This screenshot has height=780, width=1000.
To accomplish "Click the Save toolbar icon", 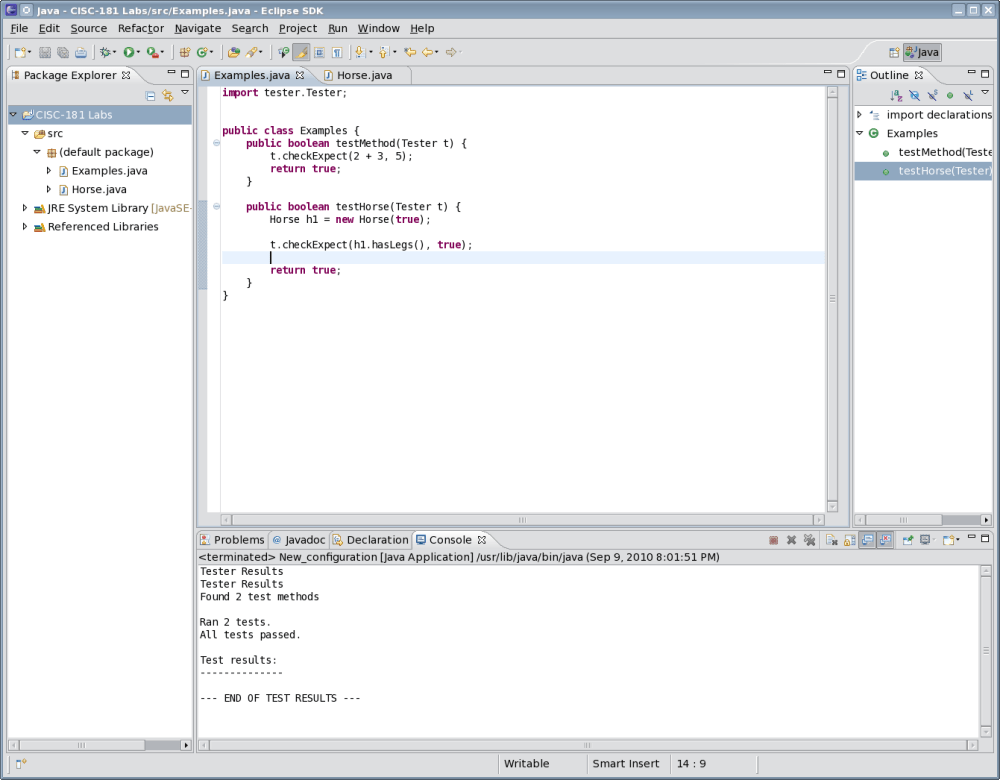I will point(44,52).
